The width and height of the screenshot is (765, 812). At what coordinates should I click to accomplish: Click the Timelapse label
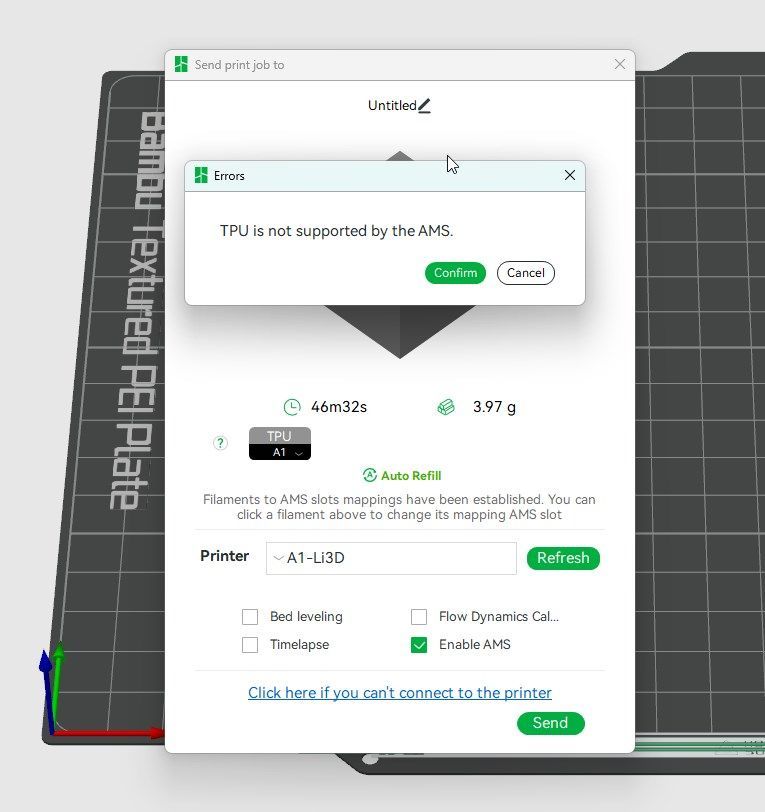pos(299,645)
